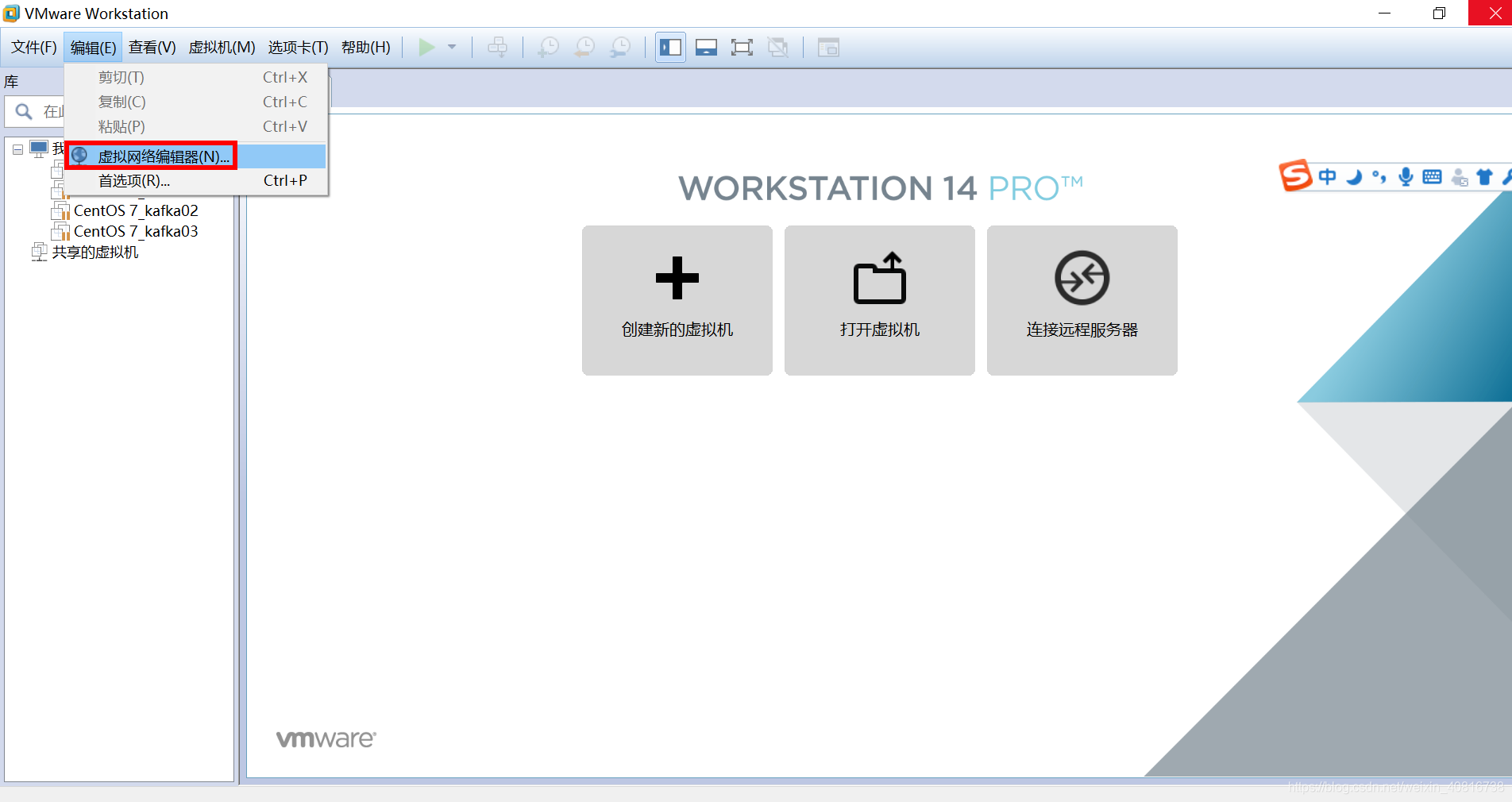Click the take snapshot clock-plus icon
Viewport: 1512px width, 802px height.
coord(548,48)
